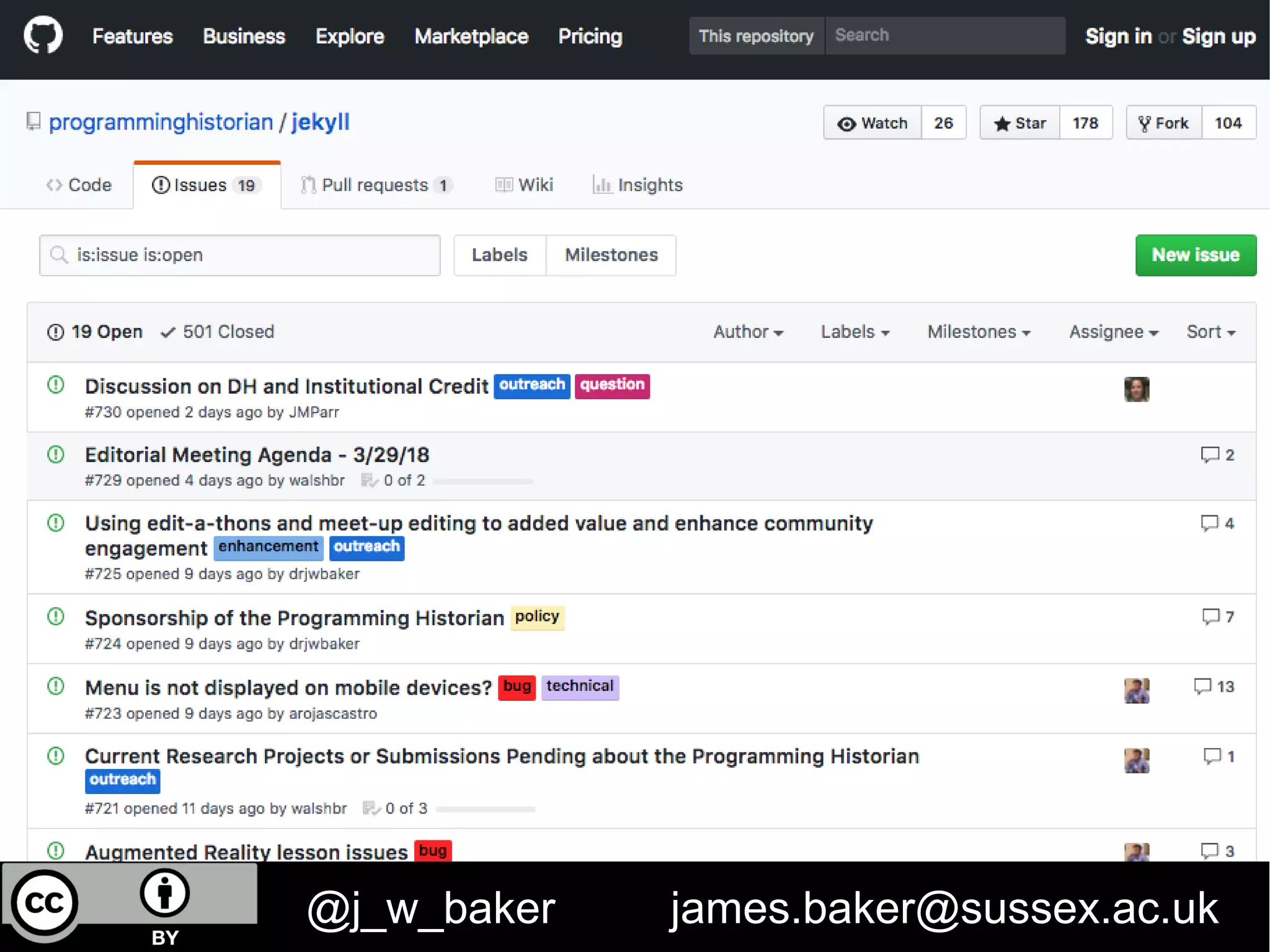The width and height of the screenshot is (1270, 952).
Task: Click assignee avatar on Discussion on DH issue
Action: click(x=1137, y=389)
